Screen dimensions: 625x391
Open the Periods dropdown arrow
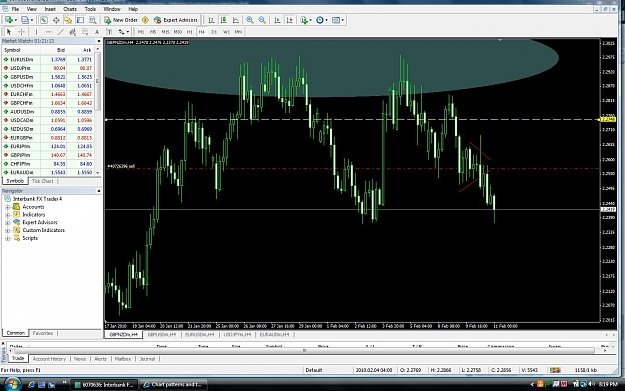pyautogui.click(x=326, y=20)
